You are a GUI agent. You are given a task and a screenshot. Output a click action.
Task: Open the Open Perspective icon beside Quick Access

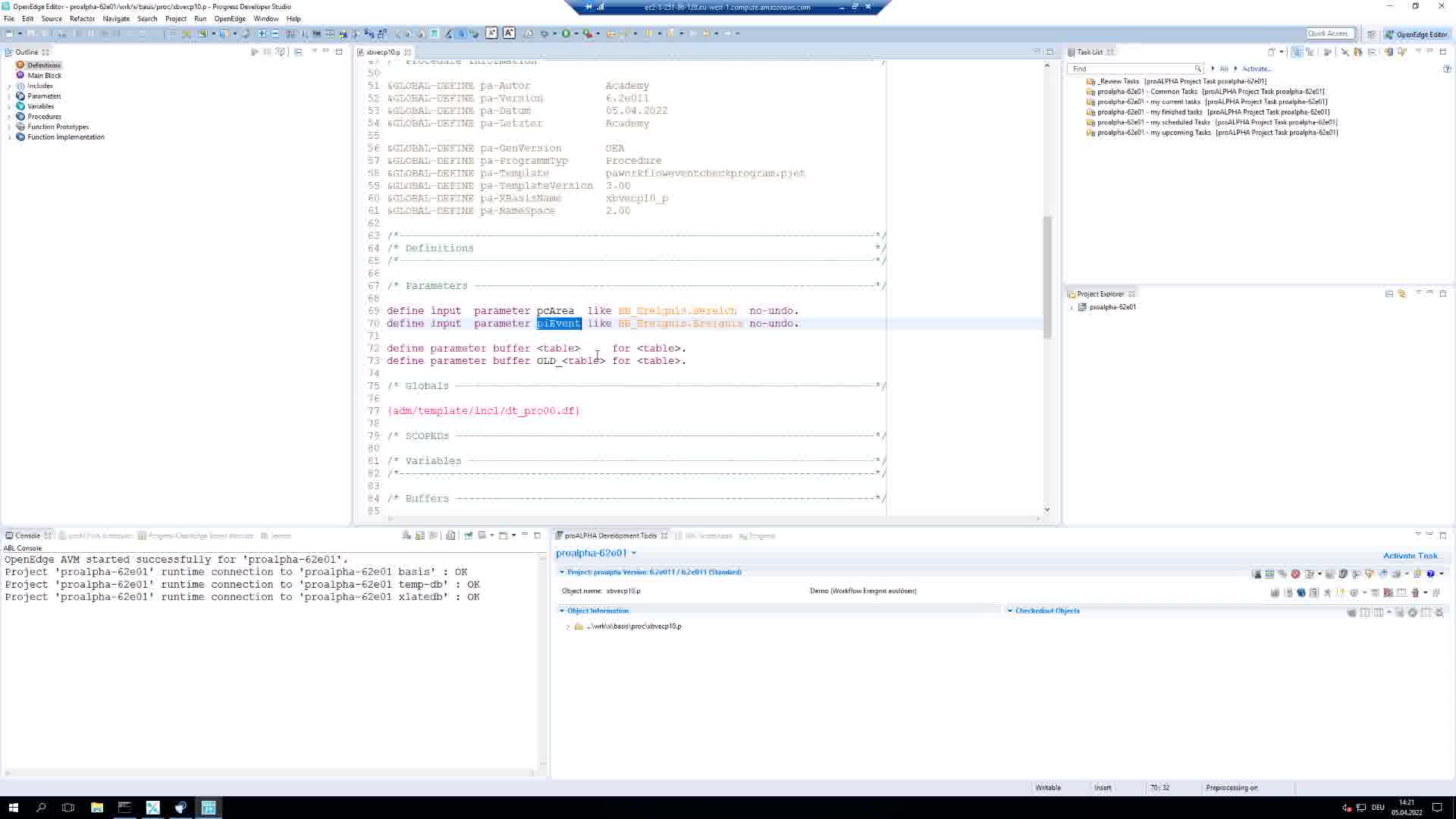coord(1371,34)
